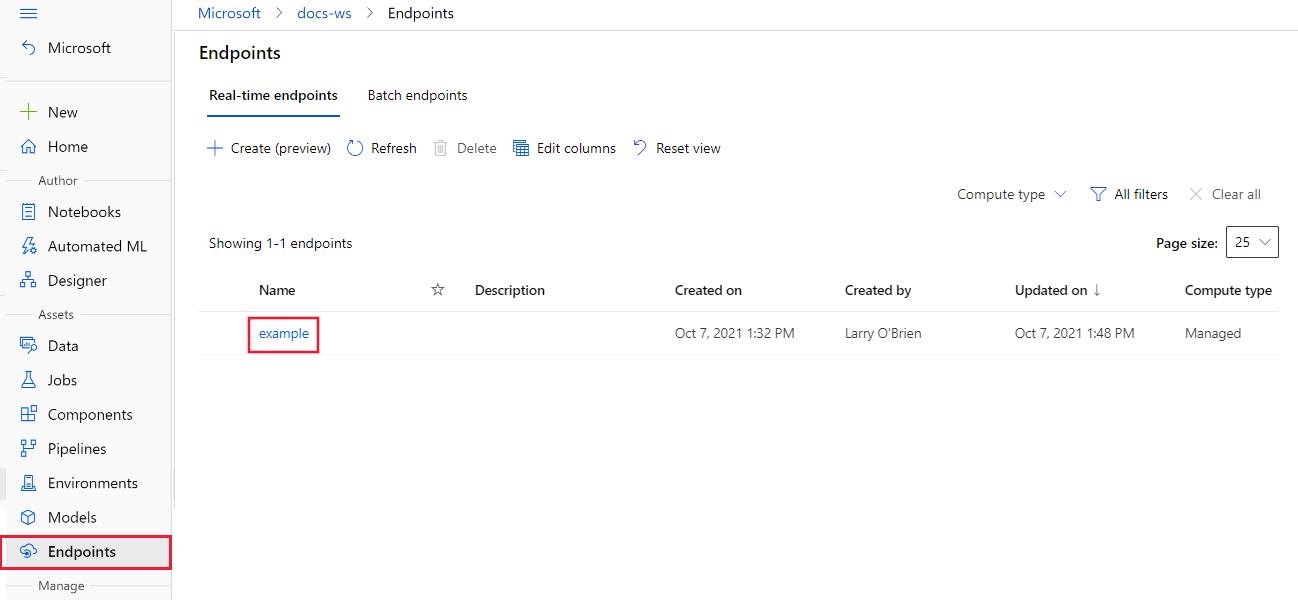Image resolution: width=1298 pixels, height=608 pixels.
Task: Select the Real-time endpoints tab
Action: tap(273, 96)
